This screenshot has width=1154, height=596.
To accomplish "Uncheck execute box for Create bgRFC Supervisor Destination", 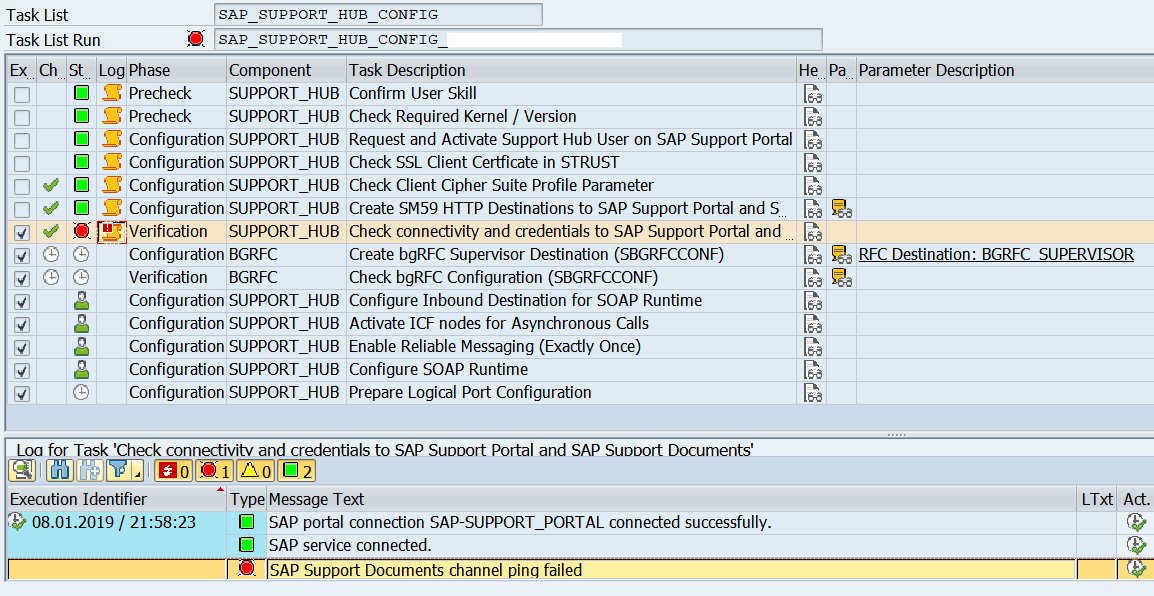I will click(x=22, y=255).
